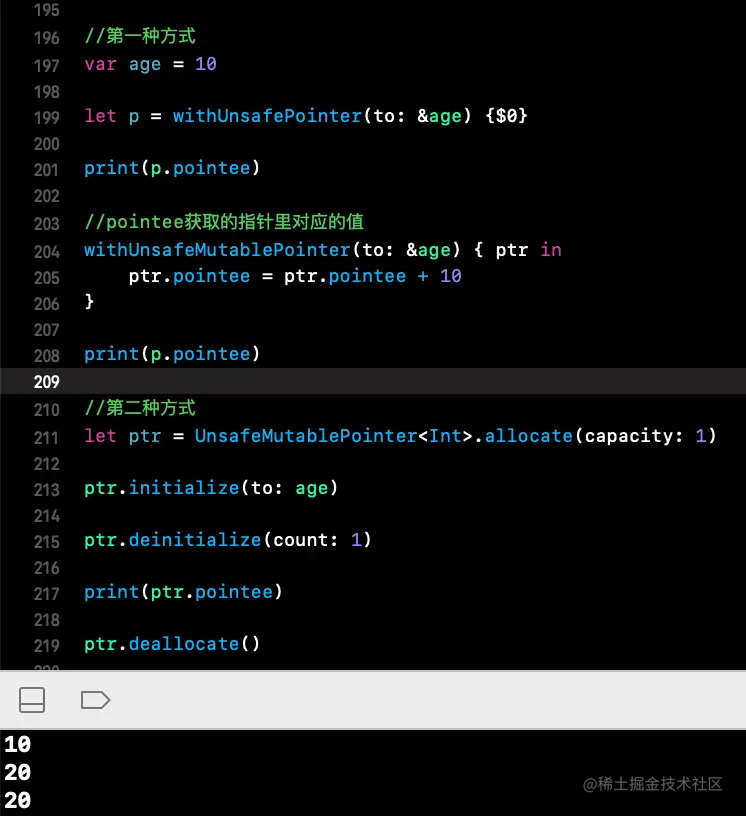Click line number 204 in gutter
Screen dimensions: 746x816
(x=47, y=252)
